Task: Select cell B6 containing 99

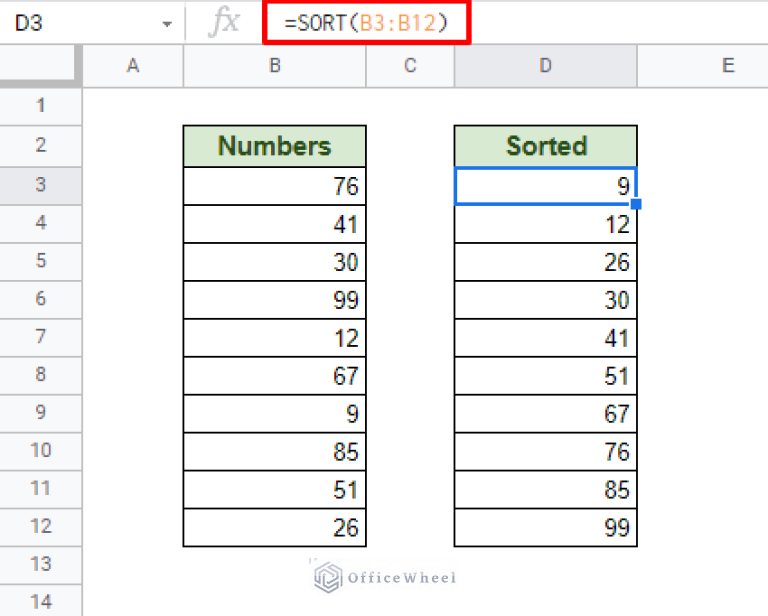Action: (274, 300)
